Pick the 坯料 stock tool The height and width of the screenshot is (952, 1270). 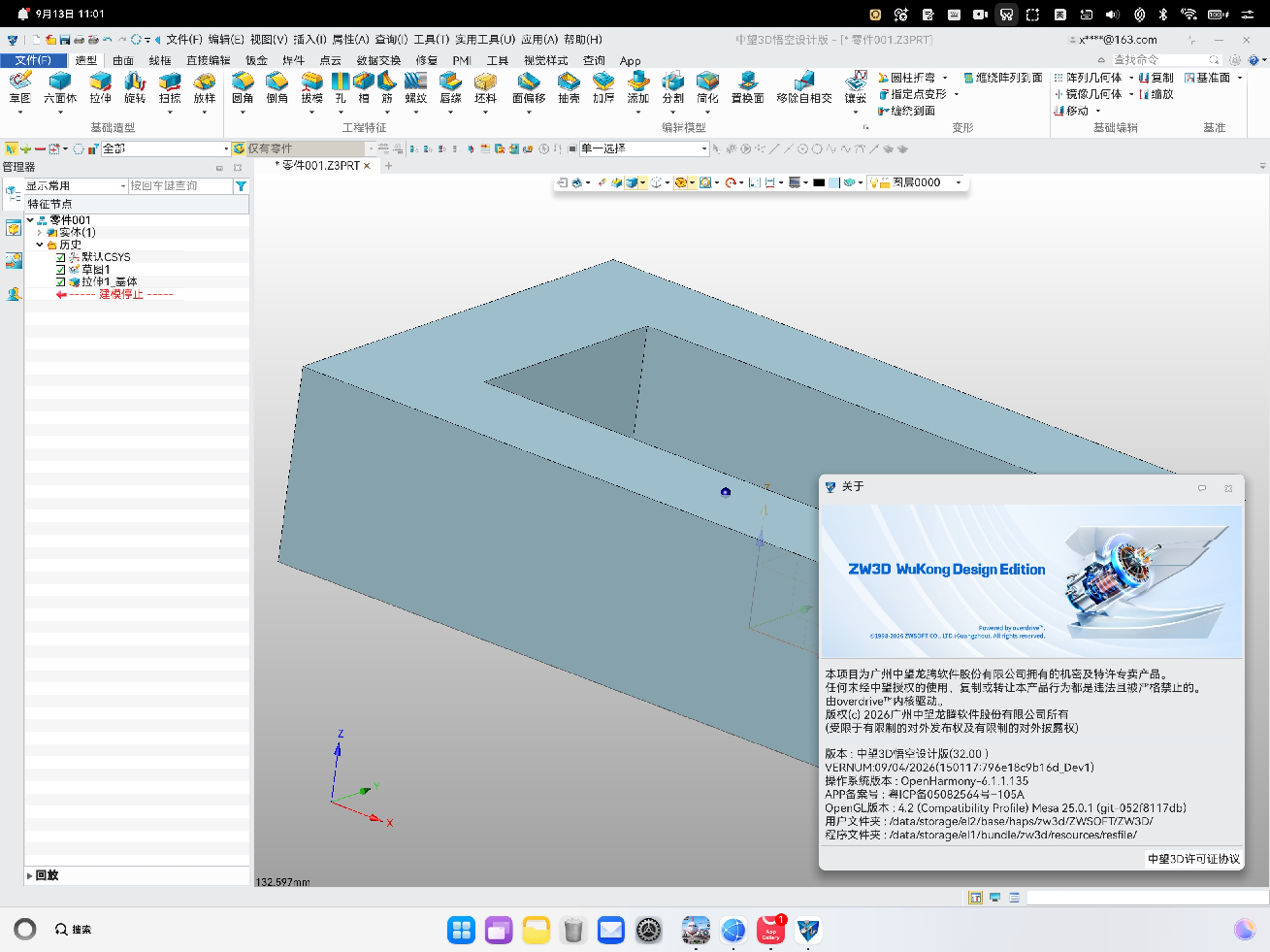(485, 87)
